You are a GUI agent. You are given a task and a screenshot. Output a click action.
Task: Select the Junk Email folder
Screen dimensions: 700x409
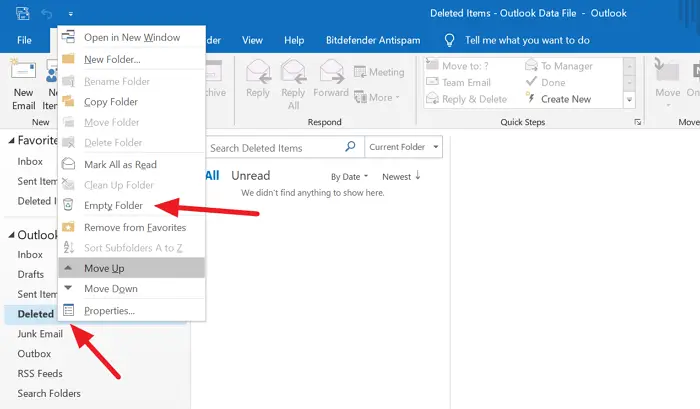point(41,333)
